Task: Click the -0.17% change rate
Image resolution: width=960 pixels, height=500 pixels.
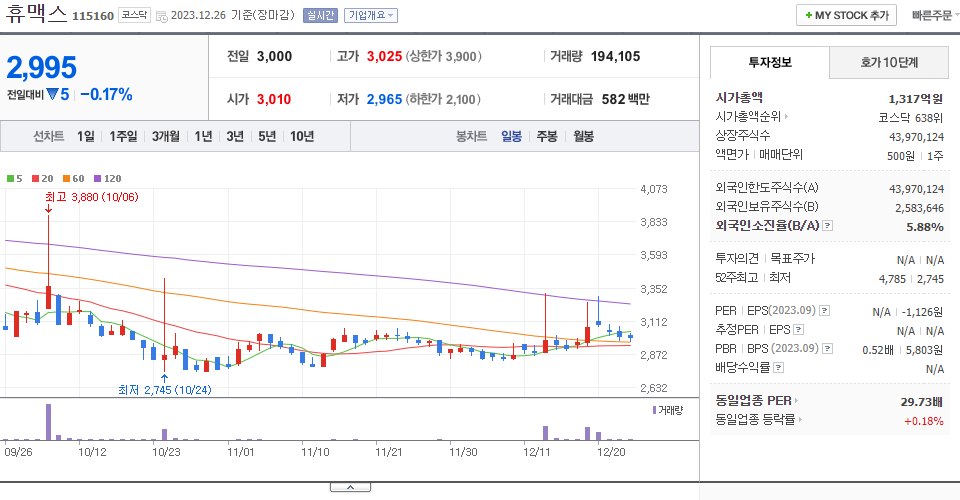Action: click(x=107, y=95)
